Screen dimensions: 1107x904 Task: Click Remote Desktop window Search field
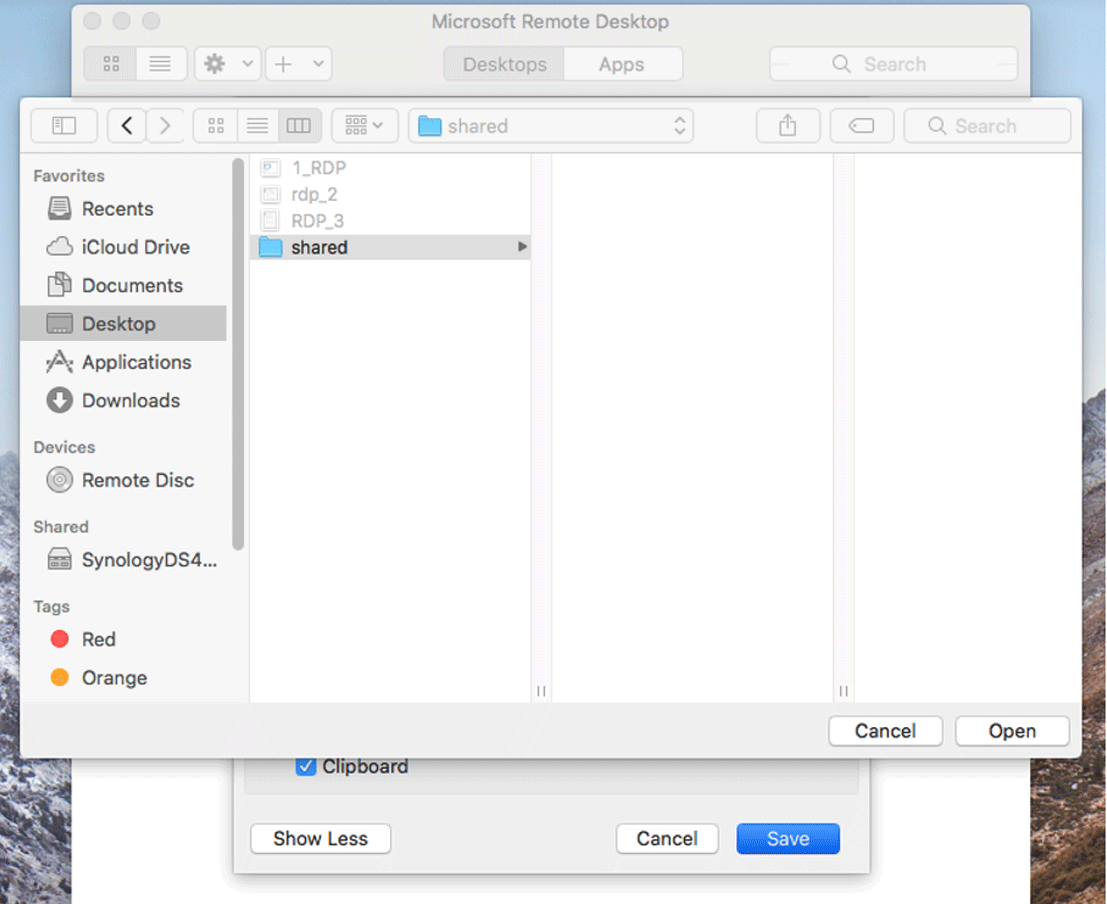coord(894,64)
